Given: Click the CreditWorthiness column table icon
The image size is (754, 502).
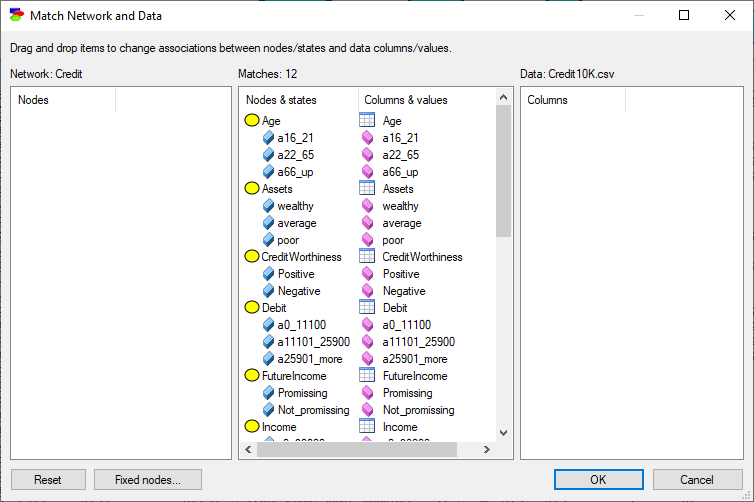Looking at the screenshot, I should (367, 256).
